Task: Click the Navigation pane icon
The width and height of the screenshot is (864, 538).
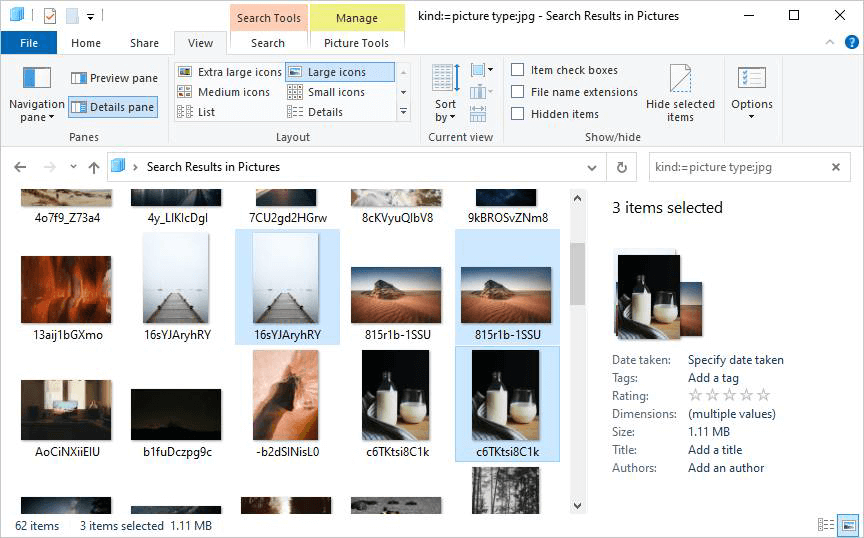Action: coord(36,78)
